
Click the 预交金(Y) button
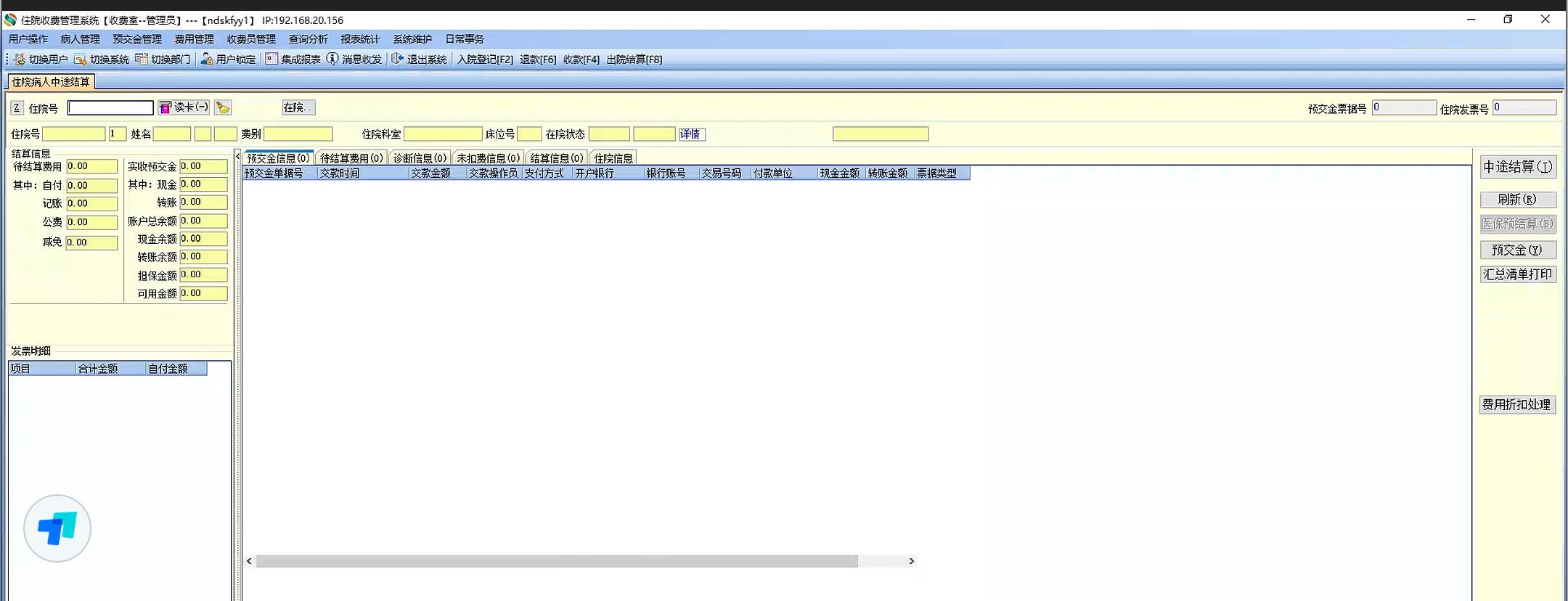1518,250
